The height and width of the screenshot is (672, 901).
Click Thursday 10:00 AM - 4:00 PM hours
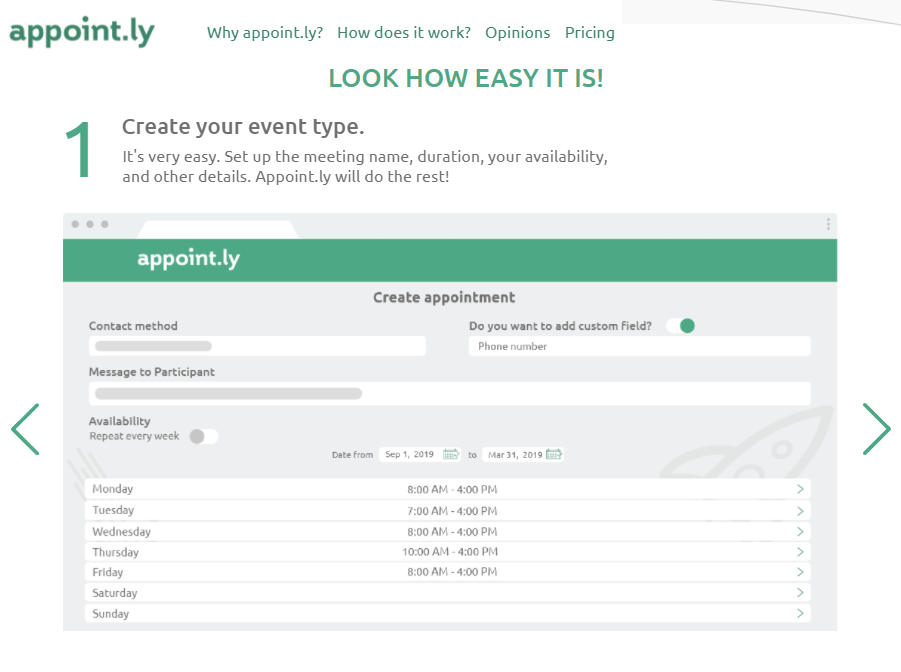[x=450, y=552]
